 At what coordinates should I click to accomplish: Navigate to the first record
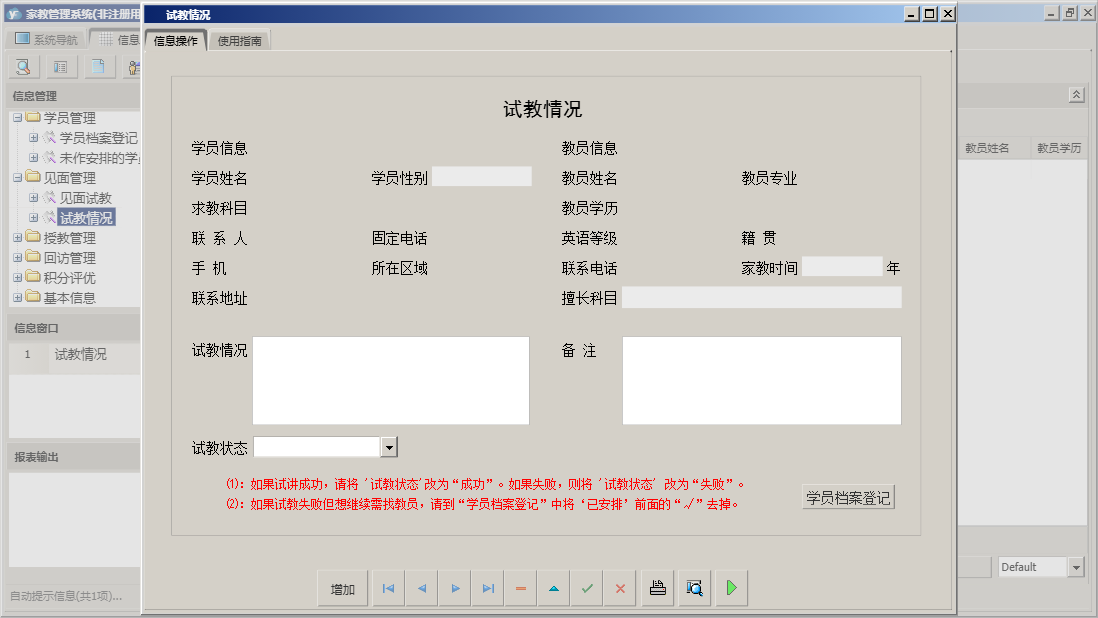[x=388, y=588]
